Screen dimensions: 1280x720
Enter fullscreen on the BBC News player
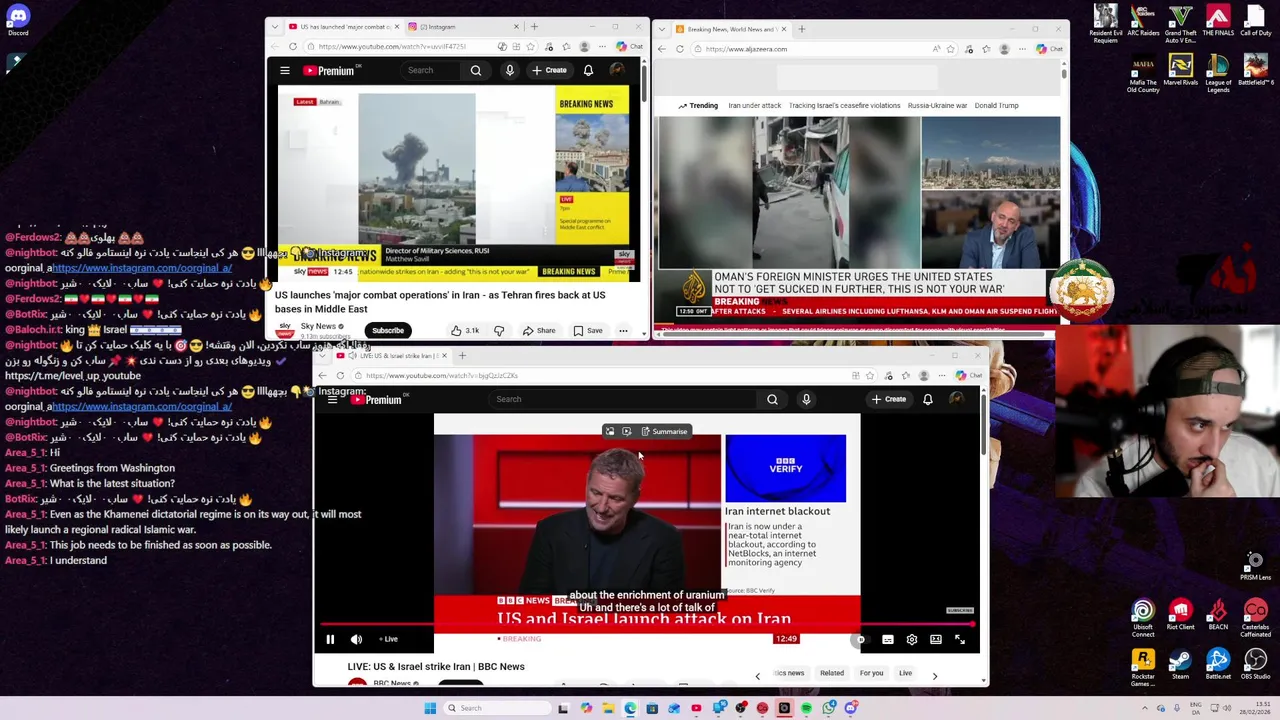coord(960,639)
